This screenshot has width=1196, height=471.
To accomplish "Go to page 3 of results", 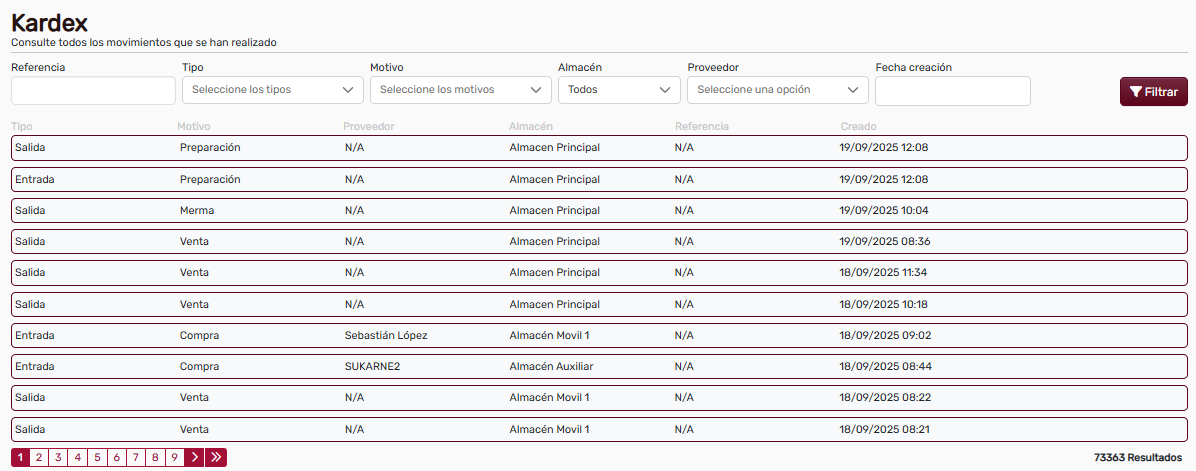I will [58, 457].
